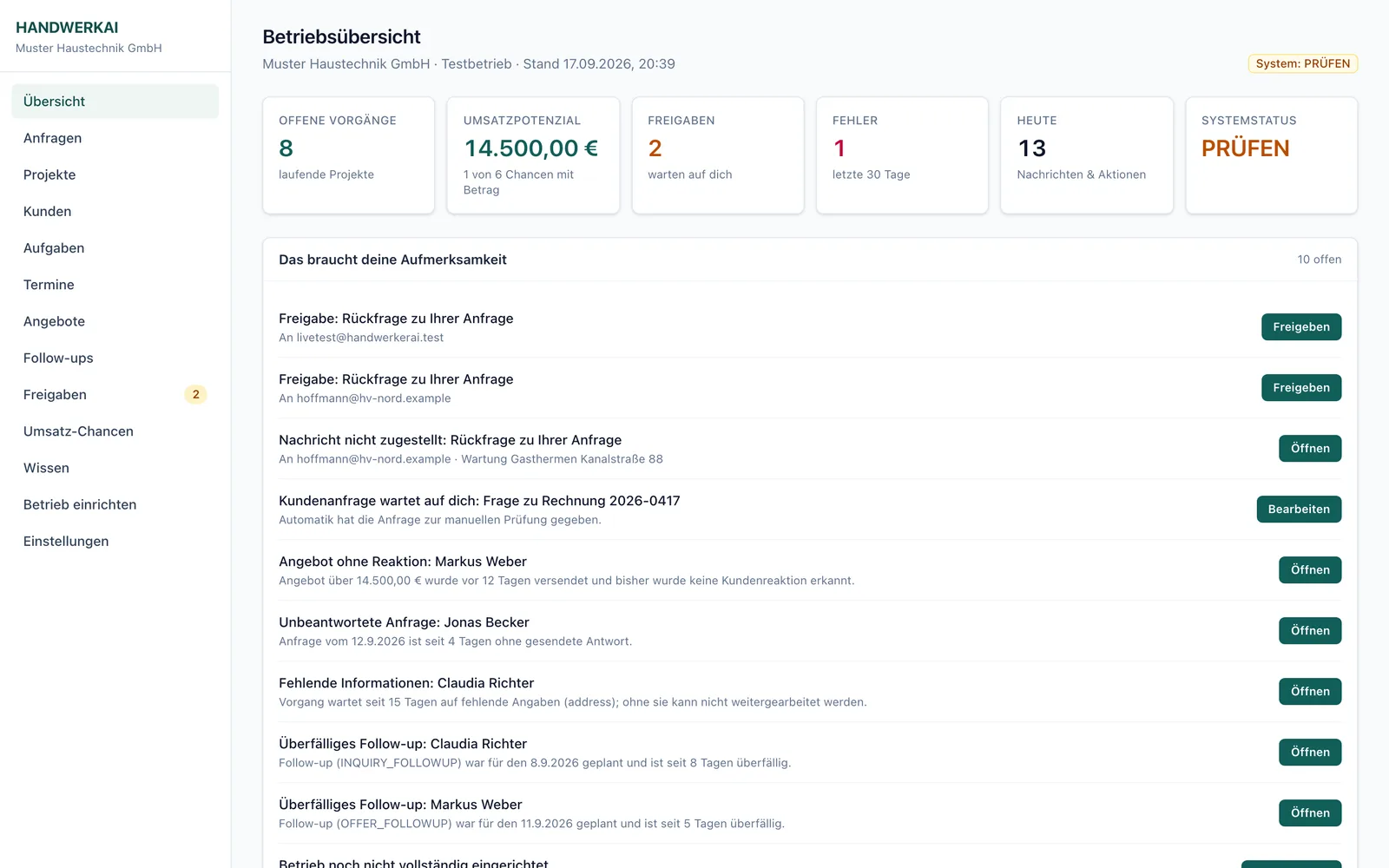This screenshot has height=868, width=1389.
Task: Click 'Stand 17.09.2026, 20:39' subtitle text
Action: point(599,64)
